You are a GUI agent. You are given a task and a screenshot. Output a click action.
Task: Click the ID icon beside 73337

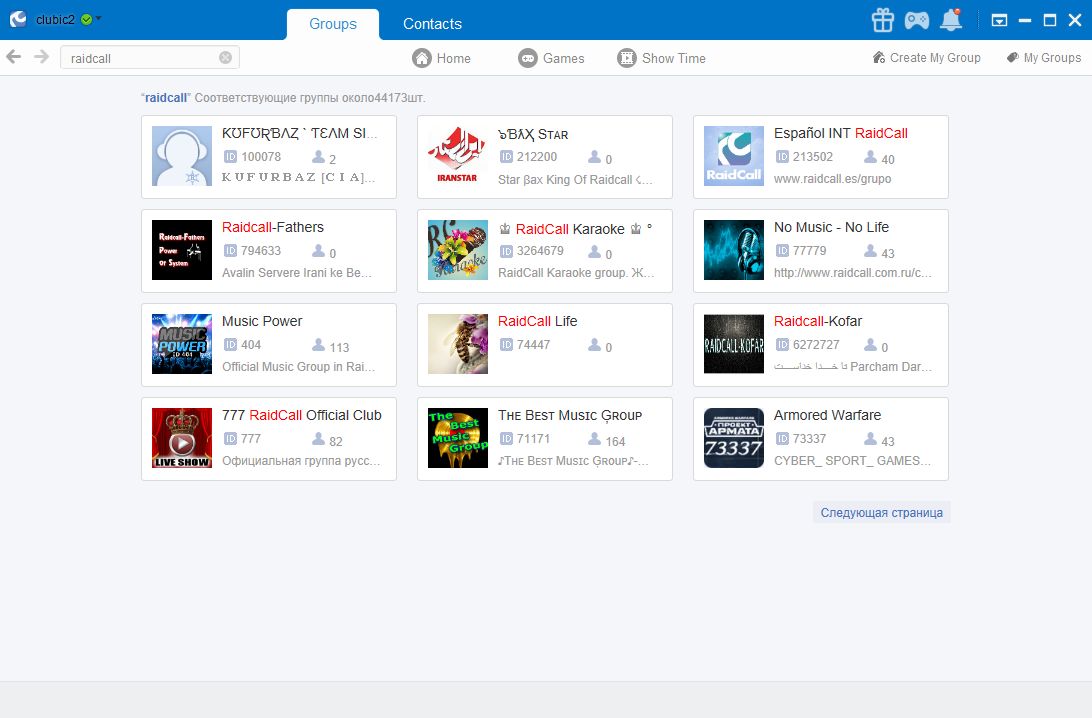click(x=782, y=439)
